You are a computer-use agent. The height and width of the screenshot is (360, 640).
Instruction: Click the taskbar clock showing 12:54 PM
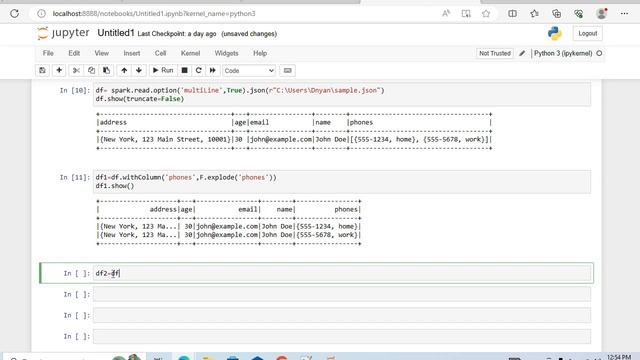click(x=619, y=357)
